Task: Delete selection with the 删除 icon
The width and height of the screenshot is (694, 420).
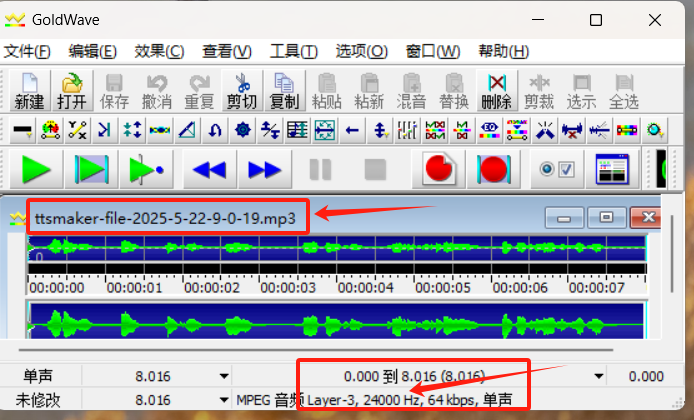Action: coord(497,90)
